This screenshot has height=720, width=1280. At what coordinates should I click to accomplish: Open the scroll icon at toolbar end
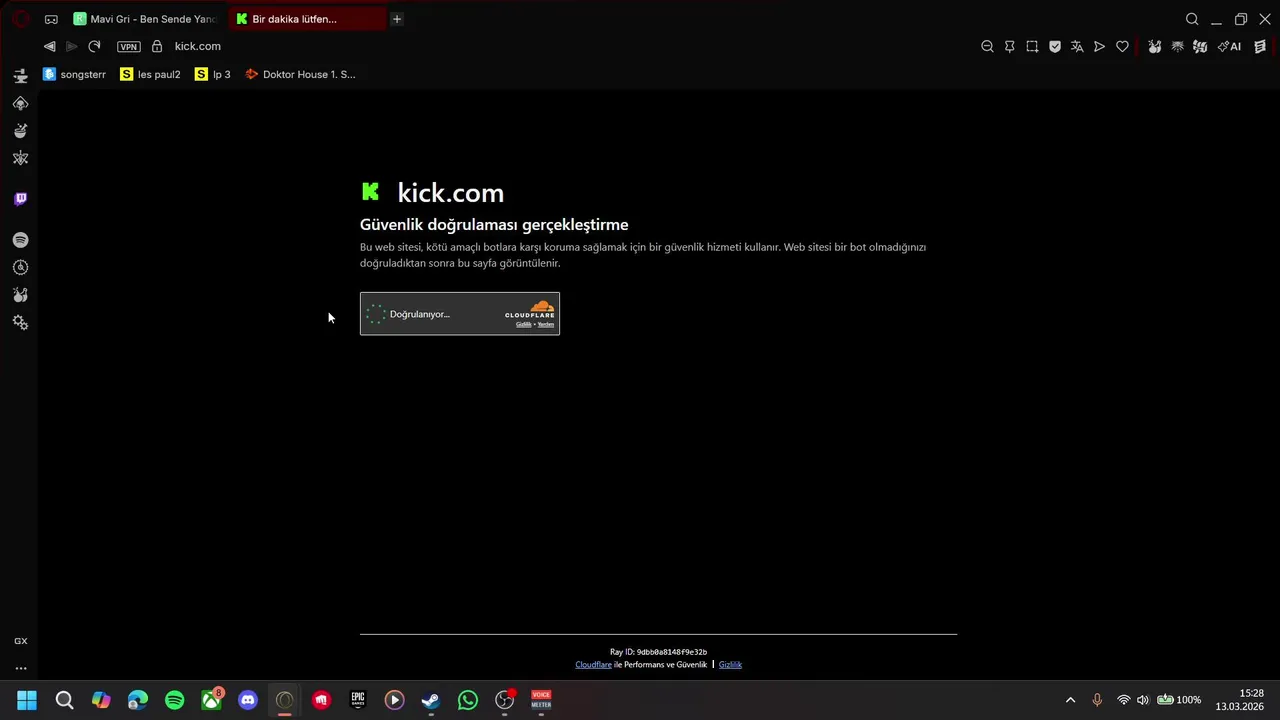(x=1260, y=46)
